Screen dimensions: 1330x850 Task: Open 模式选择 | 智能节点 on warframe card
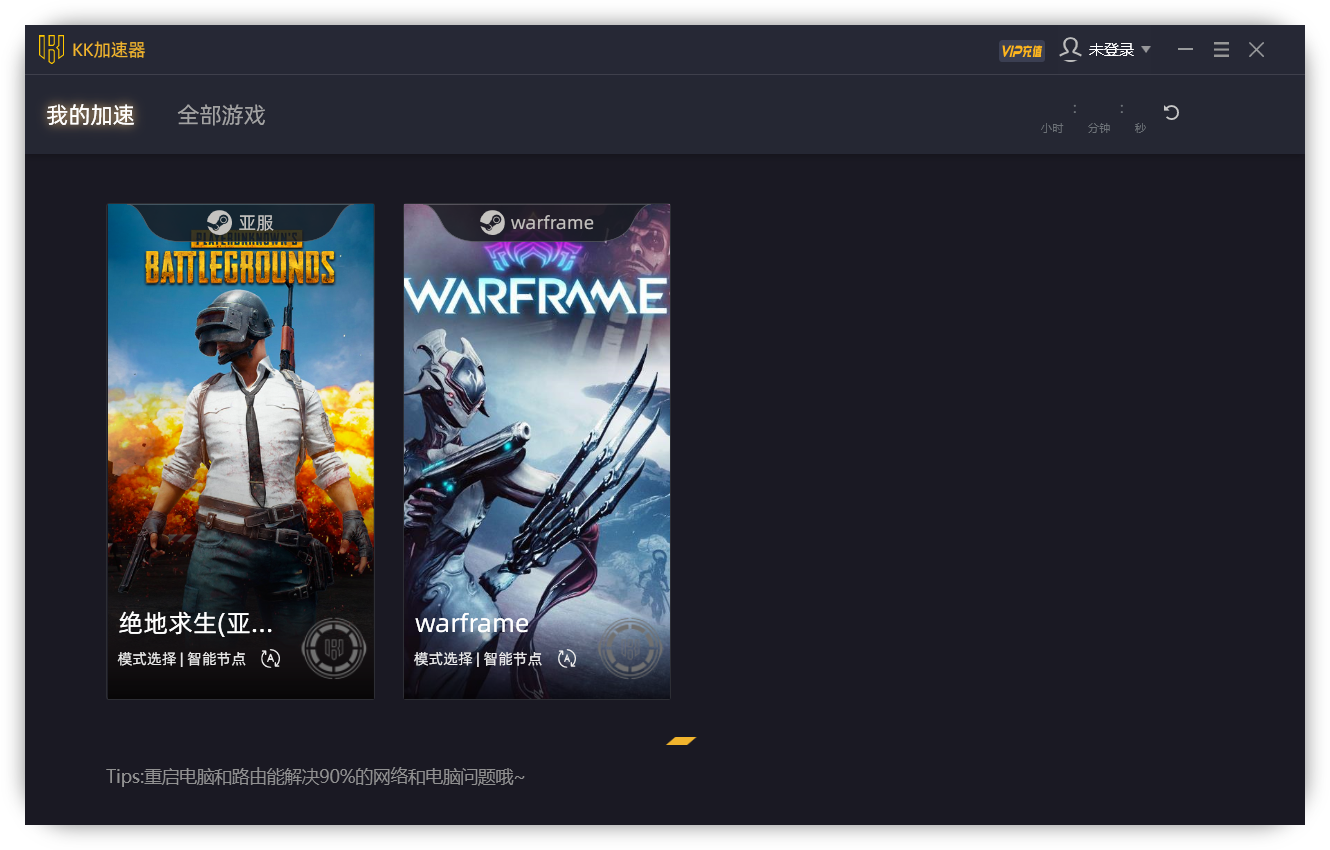(x=478, y=659)
